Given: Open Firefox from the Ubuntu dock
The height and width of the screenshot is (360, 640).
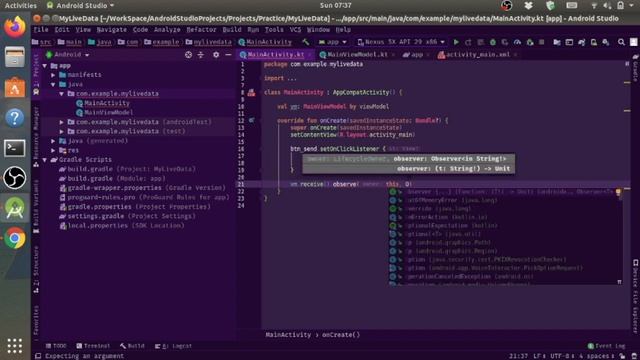Looking at the screenshot, I should [x=15, y=27].
